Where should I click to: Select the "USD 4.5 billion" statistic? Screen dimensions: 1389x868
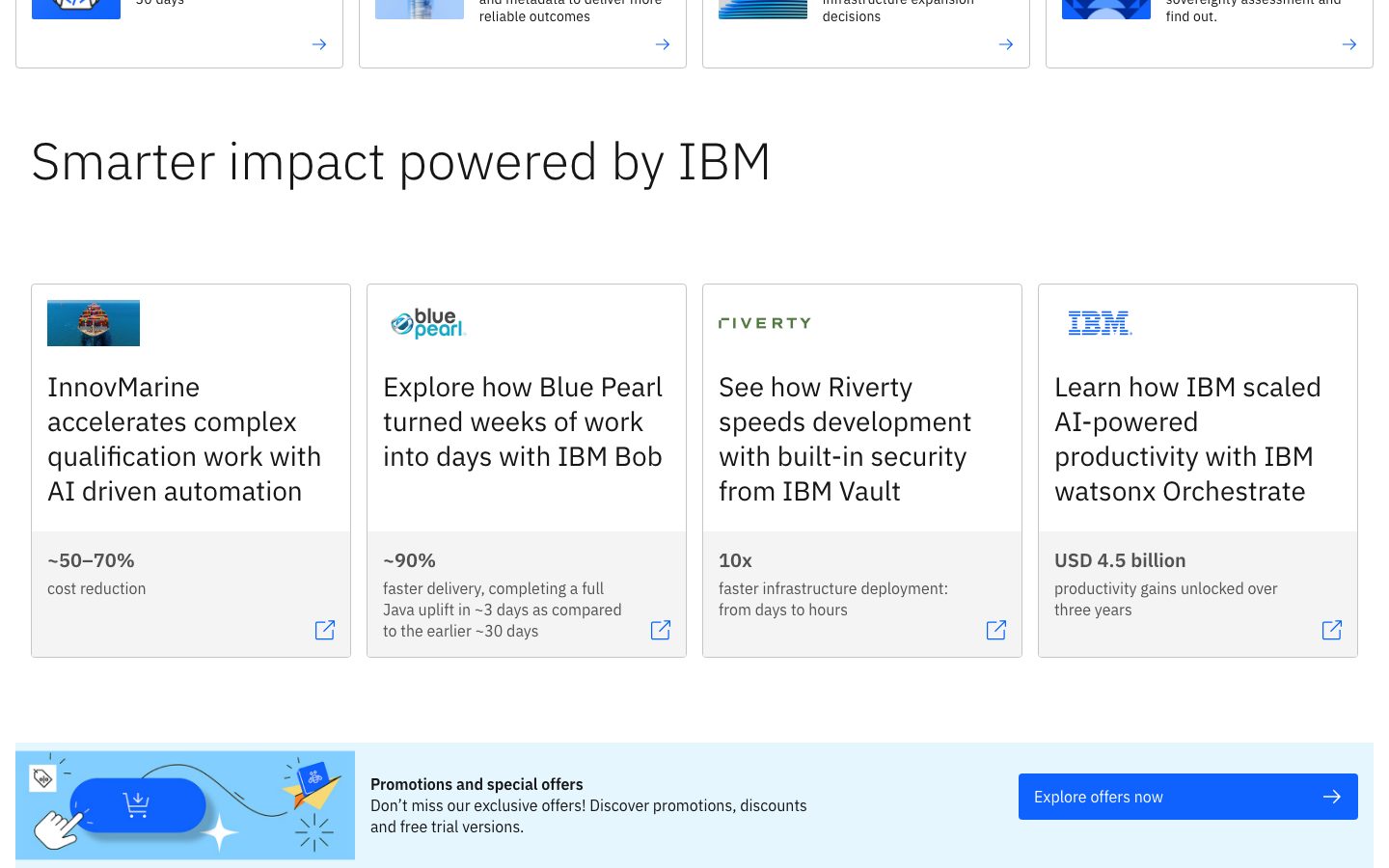pyautogui.click(x=1120, y=560)
